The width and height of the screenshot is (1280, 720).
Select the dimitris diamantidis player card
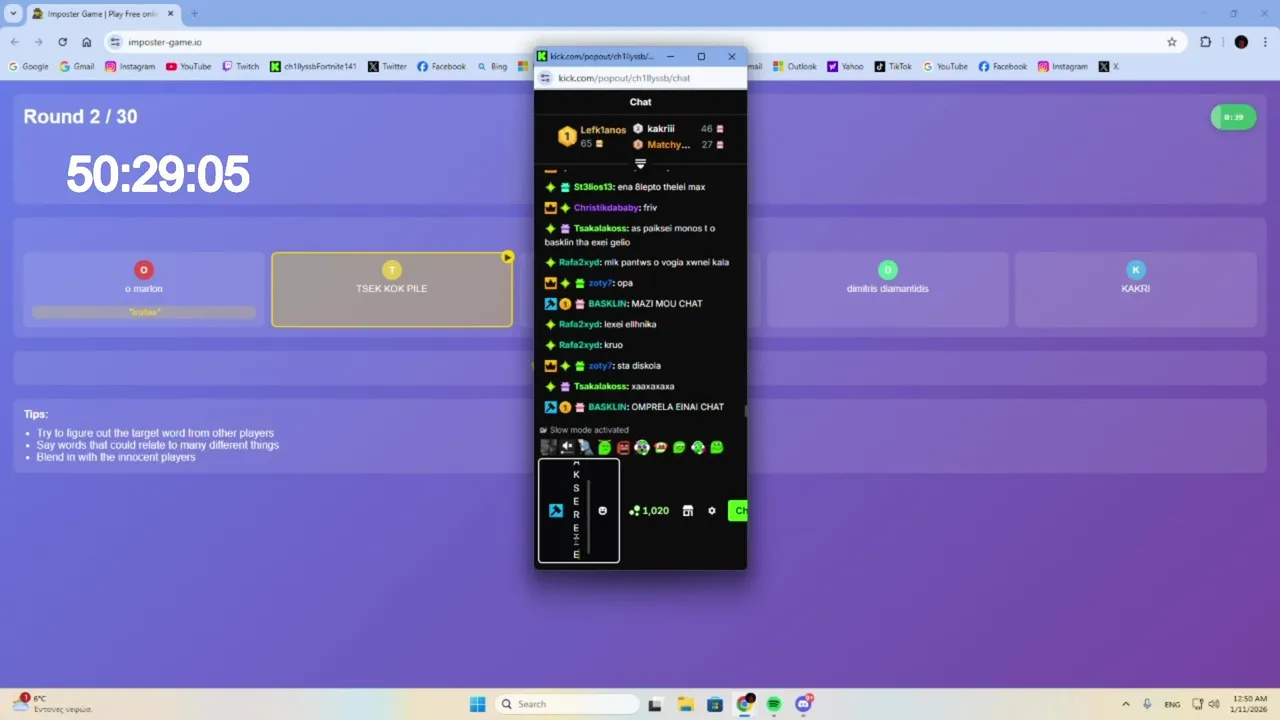point(887,289)
